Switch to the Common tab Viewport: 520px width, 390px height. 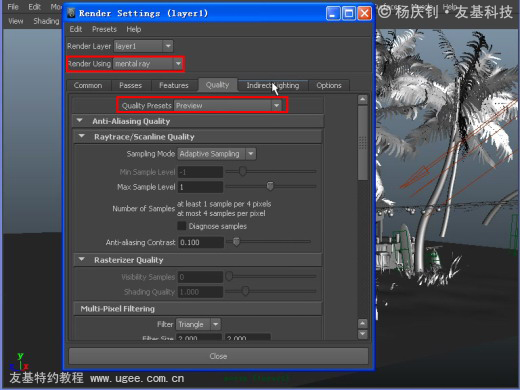pos(88,85)
